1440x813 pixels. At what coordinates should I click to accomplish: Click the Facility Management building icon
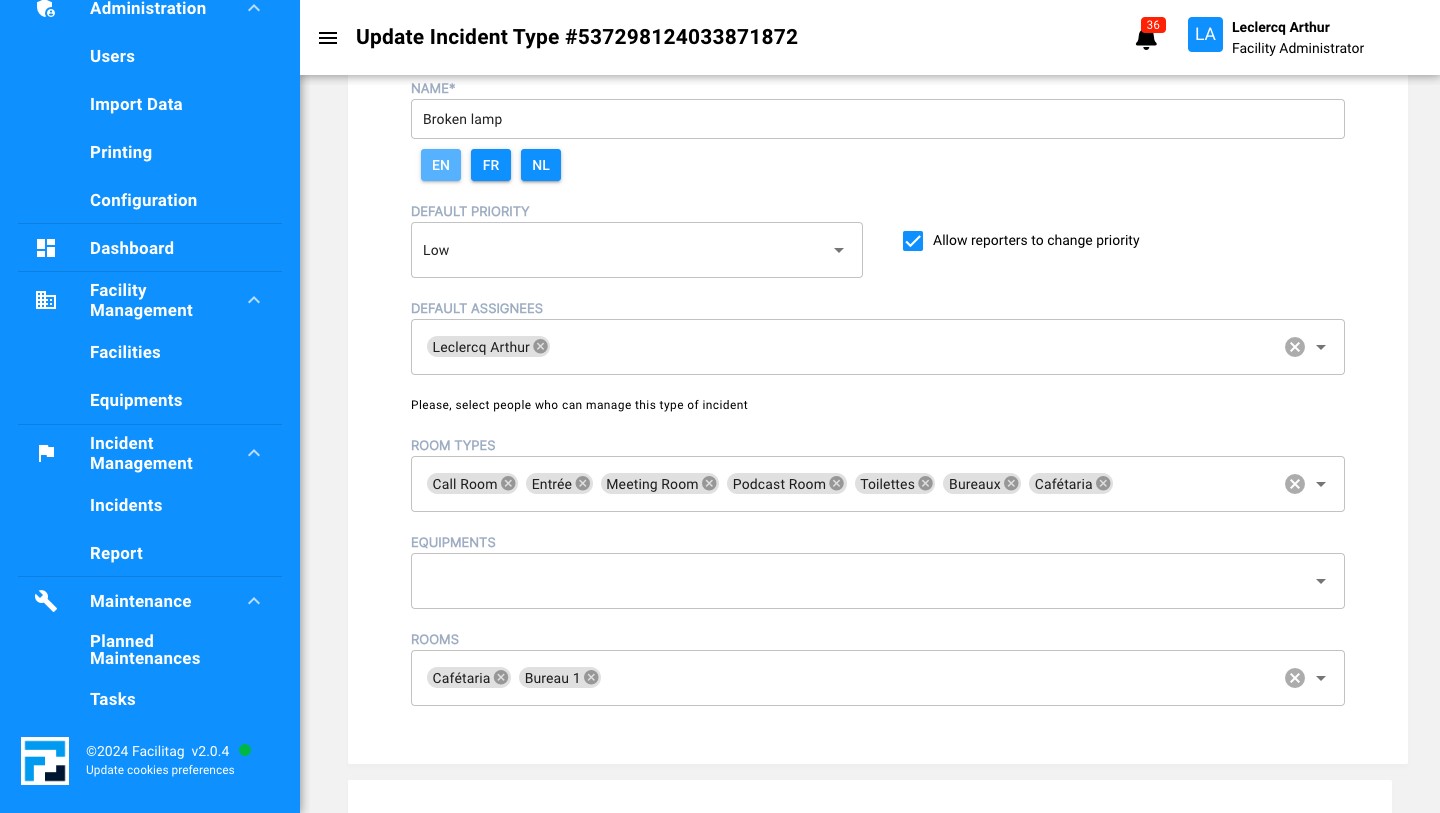pyautogui.click(x=46, y=300)
